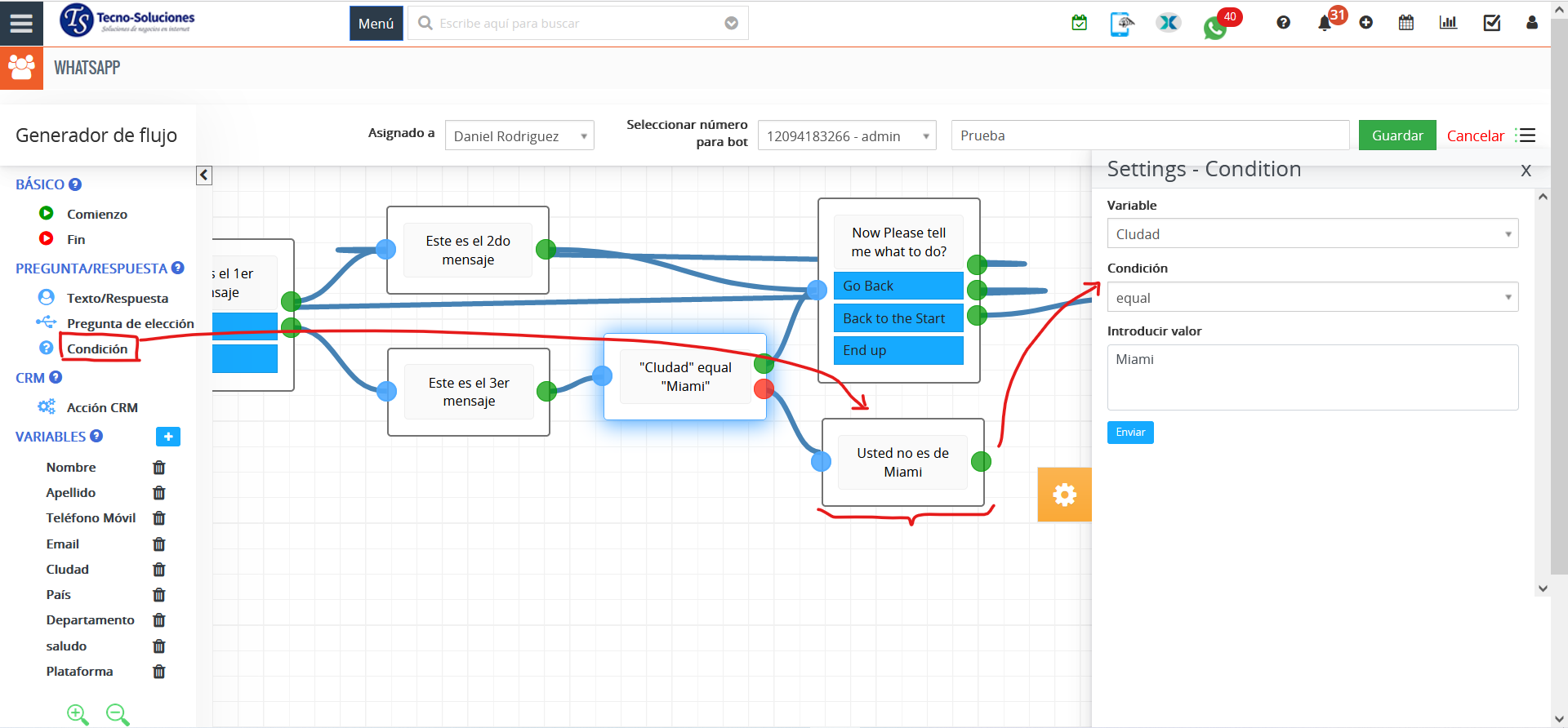Click the bell notifications icon
Screen dimensions: 1568x728
click(1325, 23)
